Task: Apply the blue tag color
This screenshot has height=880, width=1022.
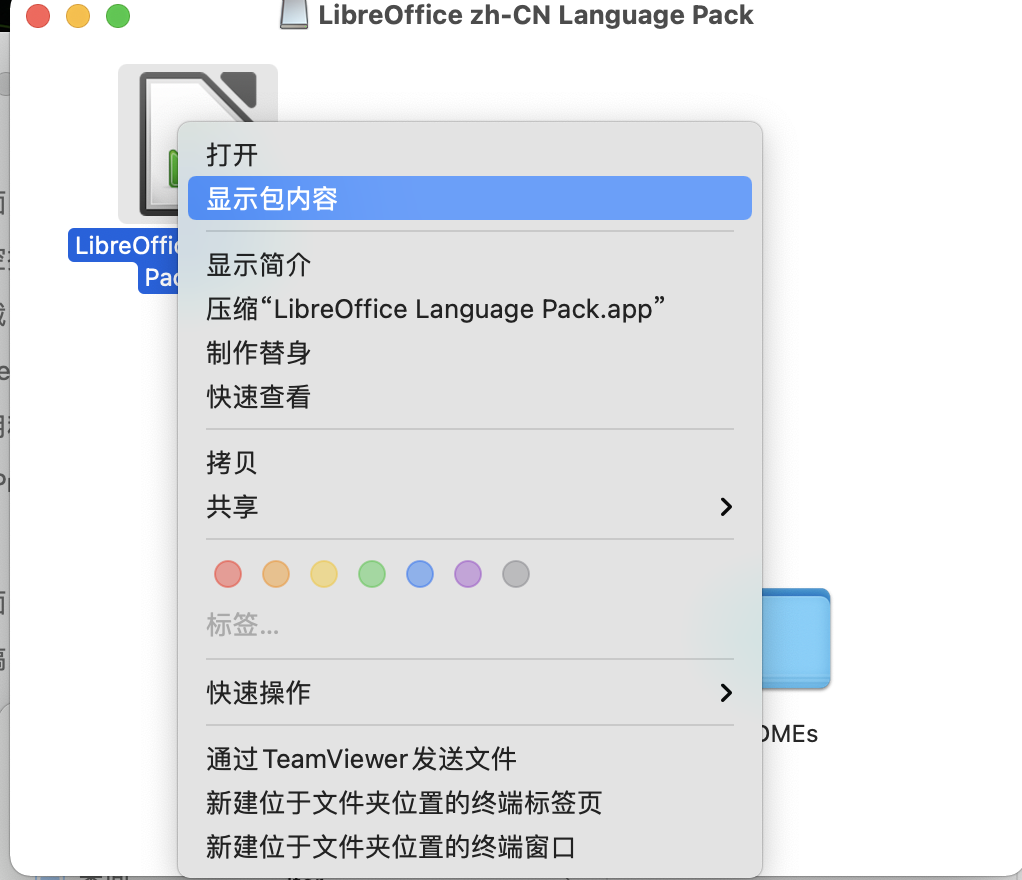Action: pos(420,574)
